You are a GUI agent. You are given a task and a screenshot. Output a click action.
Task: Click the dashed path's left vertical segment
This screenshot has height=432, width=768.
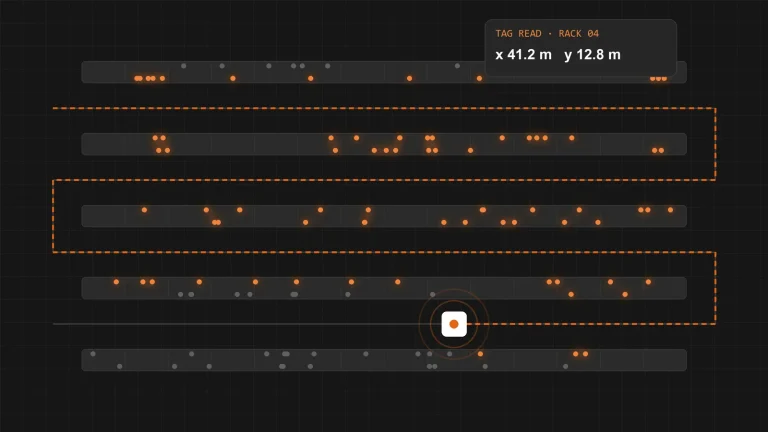pos(53,216)
